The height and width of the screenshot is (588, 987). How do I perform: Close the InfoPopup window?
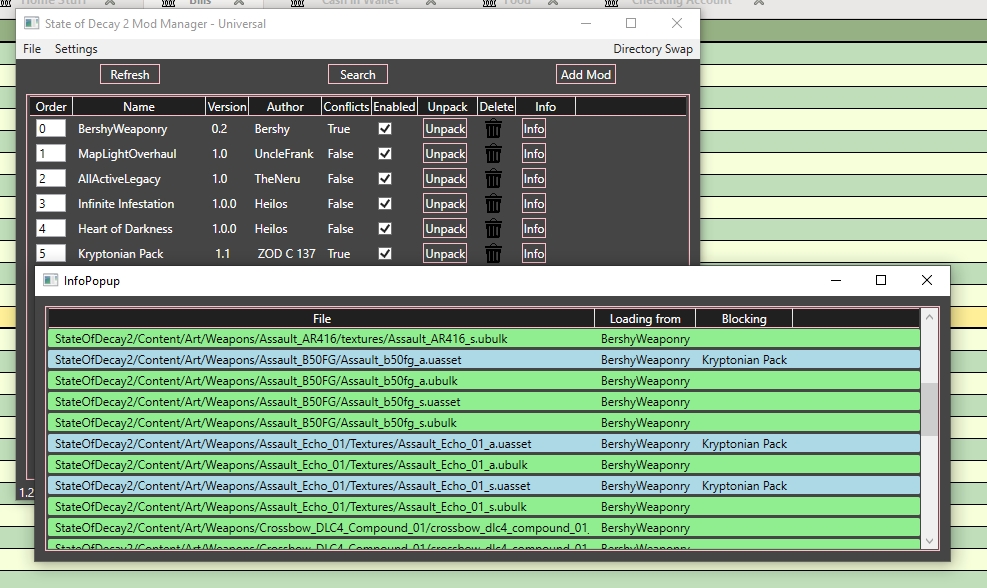click(927, 280)
